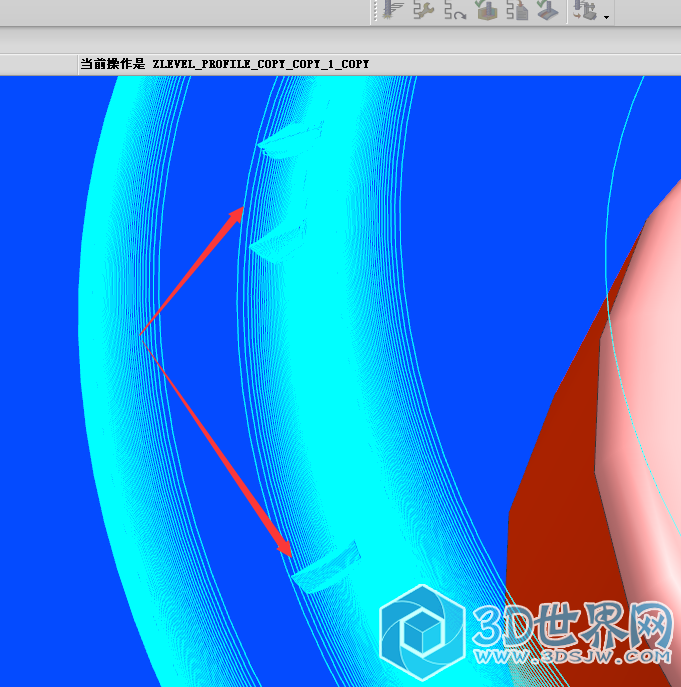Screen dimensions: 681x687
Task: Expand the toolbar's black dropdown arrow
Action: coord(607,17)
